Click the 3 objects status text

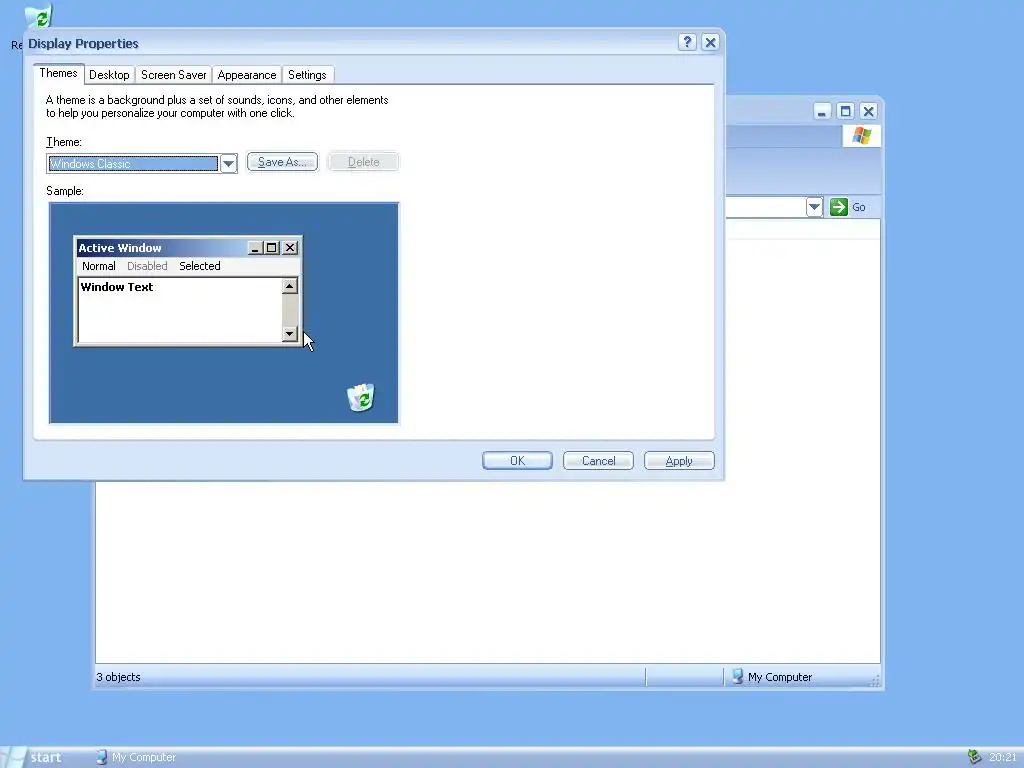(x=118, y=677)
